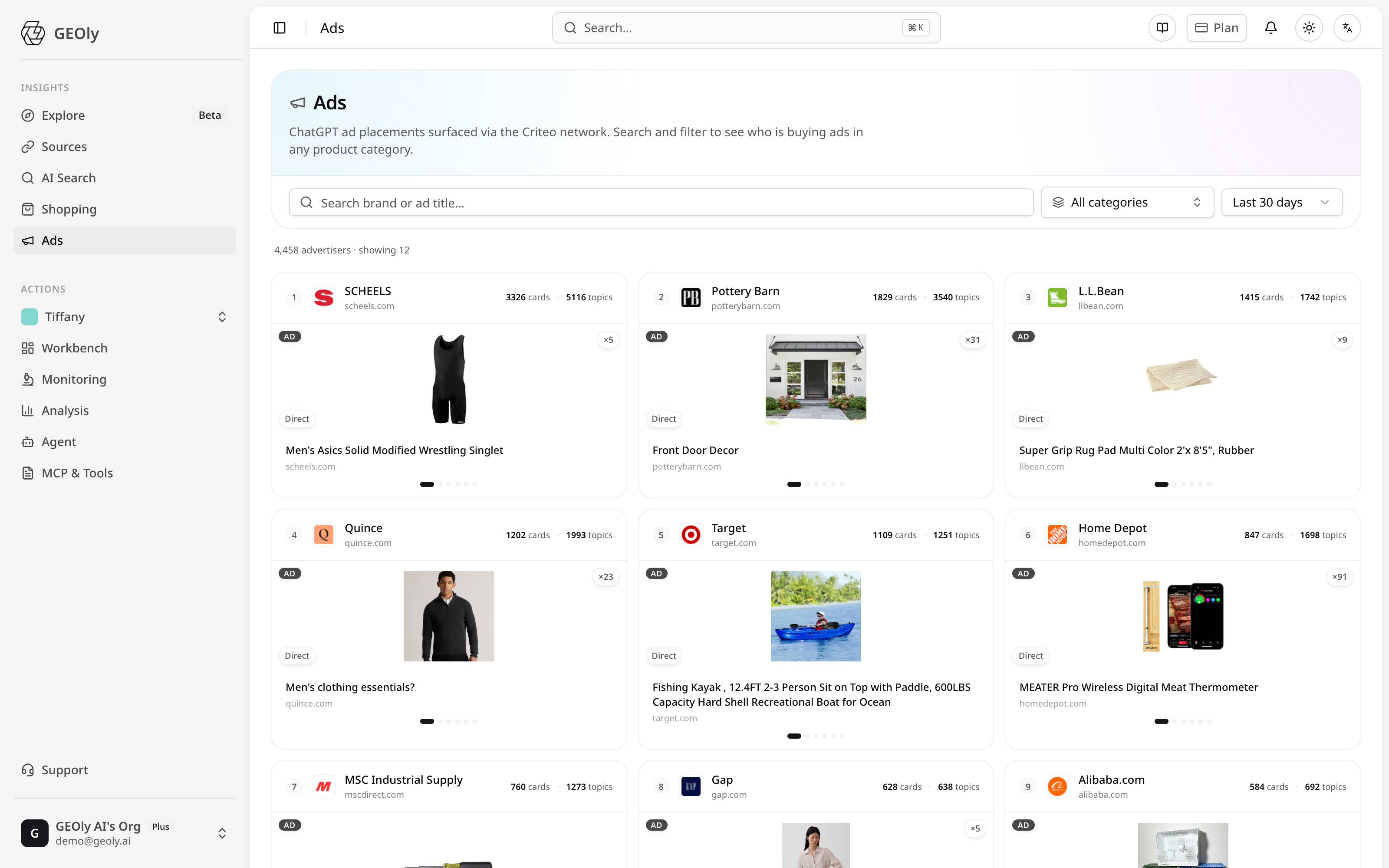The image size is (1389, 868).
Task: Select second carousel dot on SCHEELS card
Action: tap(440, 484)
